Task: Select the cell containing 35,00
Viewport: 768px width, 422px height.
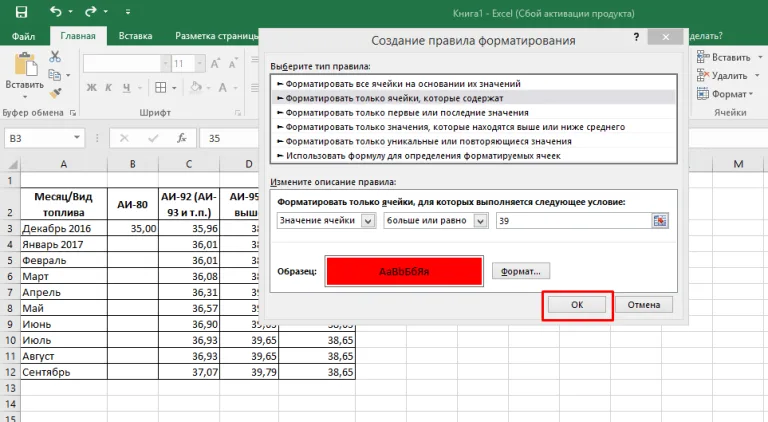Action: [x=133, y=228]
